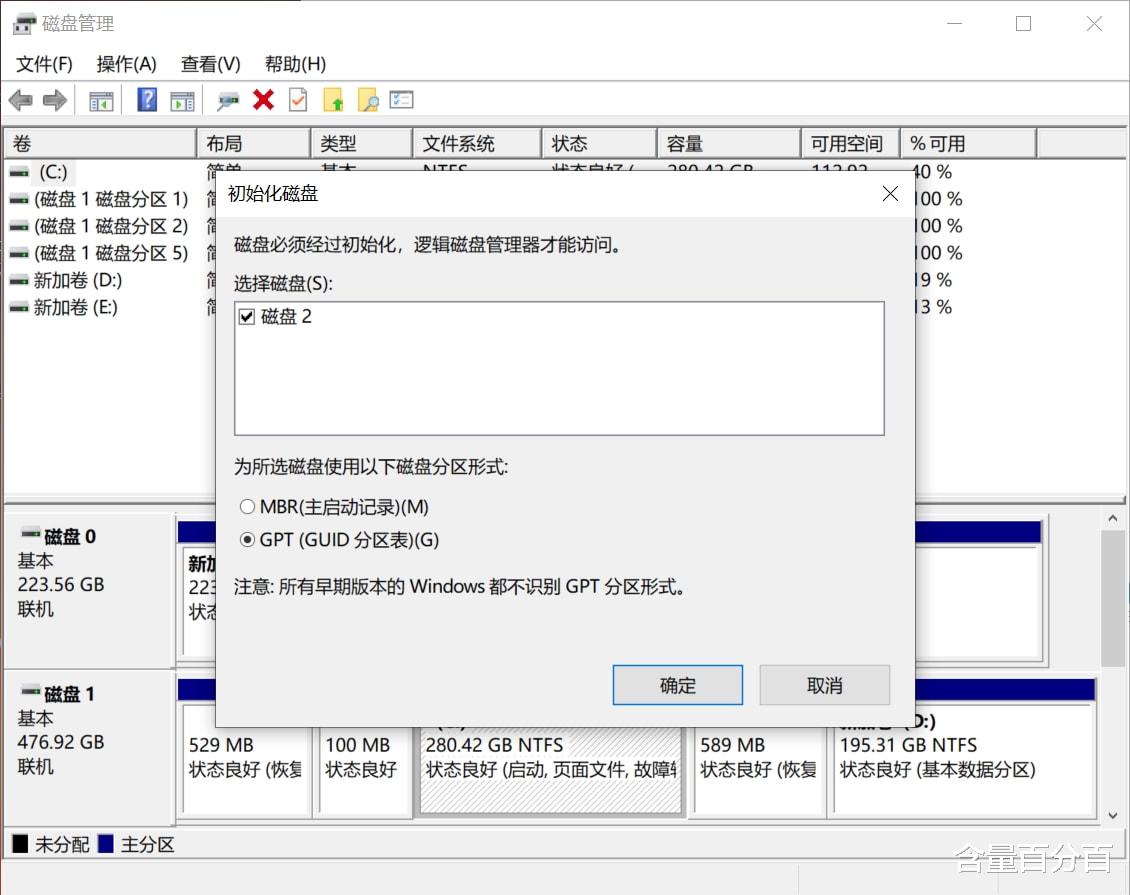
Task: Click the 取消 button in dialog
Action: coord(824,685)
